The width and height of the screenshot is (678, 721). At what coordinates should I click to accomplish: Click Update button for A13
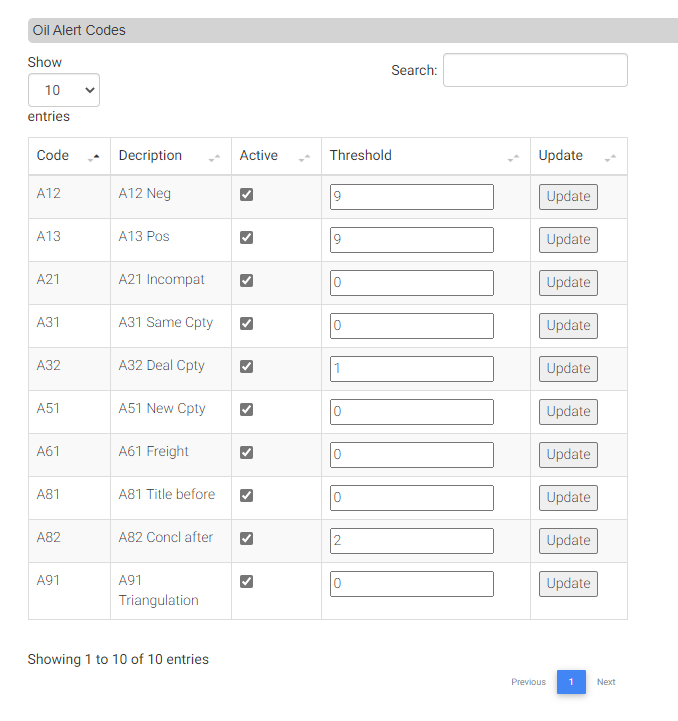[x=569, y=240]
